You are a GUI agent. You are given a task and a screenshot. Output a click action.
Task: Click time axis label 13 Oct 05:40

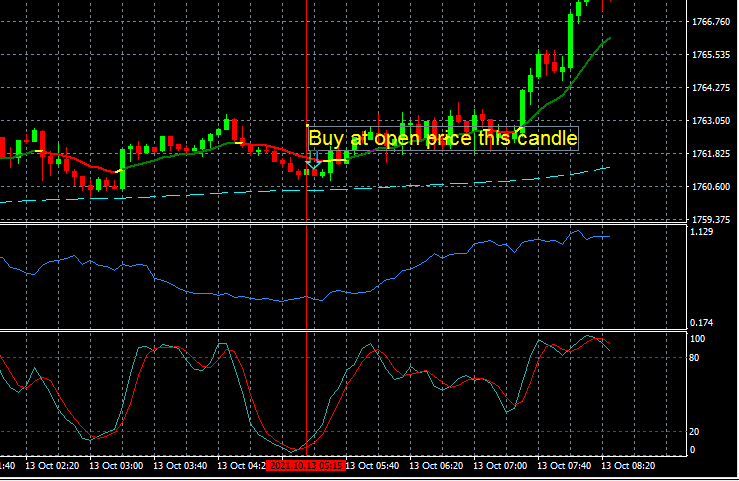pos(372,466)
